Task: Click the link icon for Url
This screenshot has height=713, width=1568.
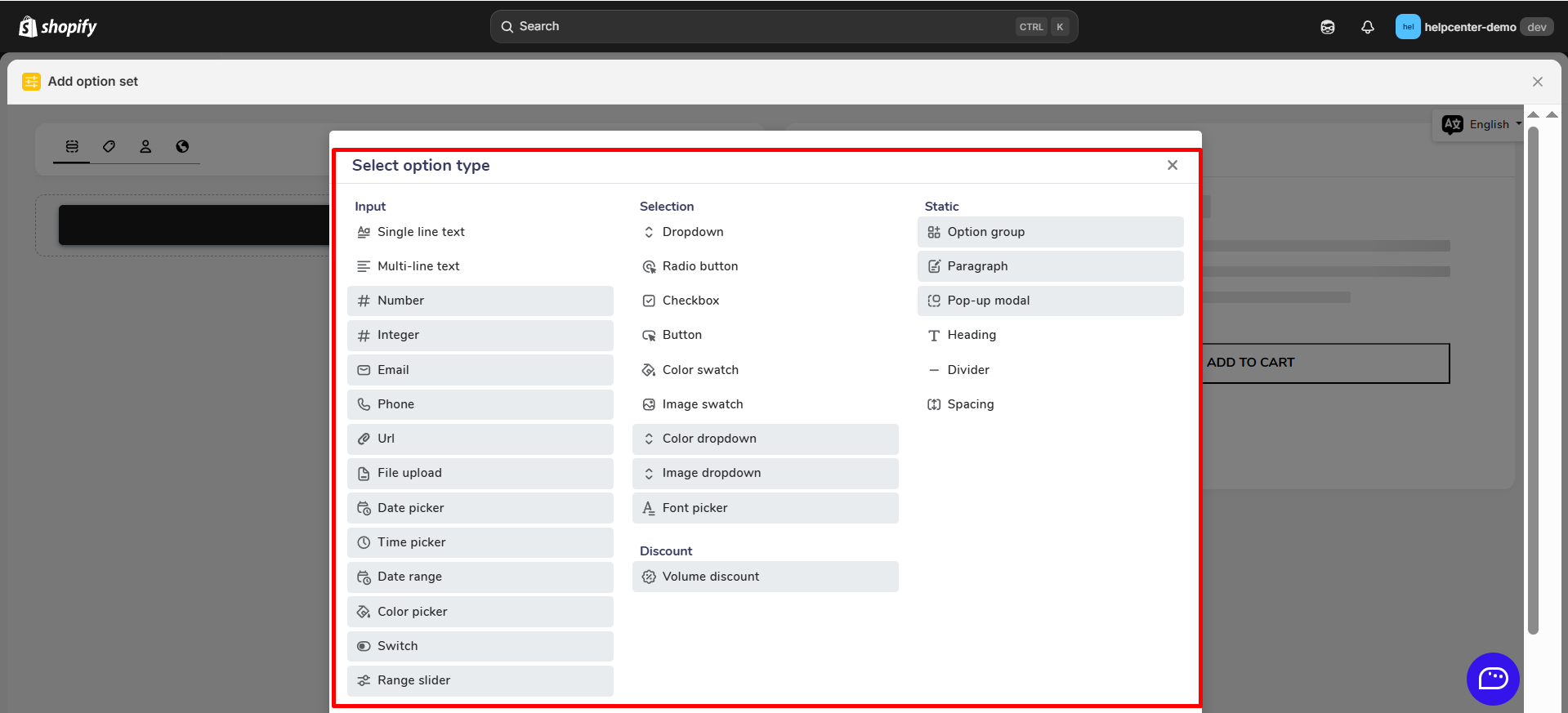Action: [x=364, y=439]
